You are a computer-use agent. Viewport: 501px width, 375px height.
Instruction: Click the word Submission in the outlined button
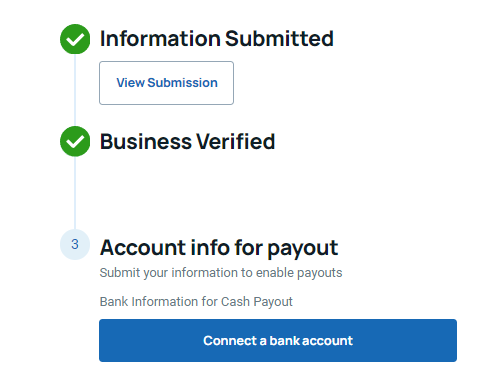(x=182, y=83)
